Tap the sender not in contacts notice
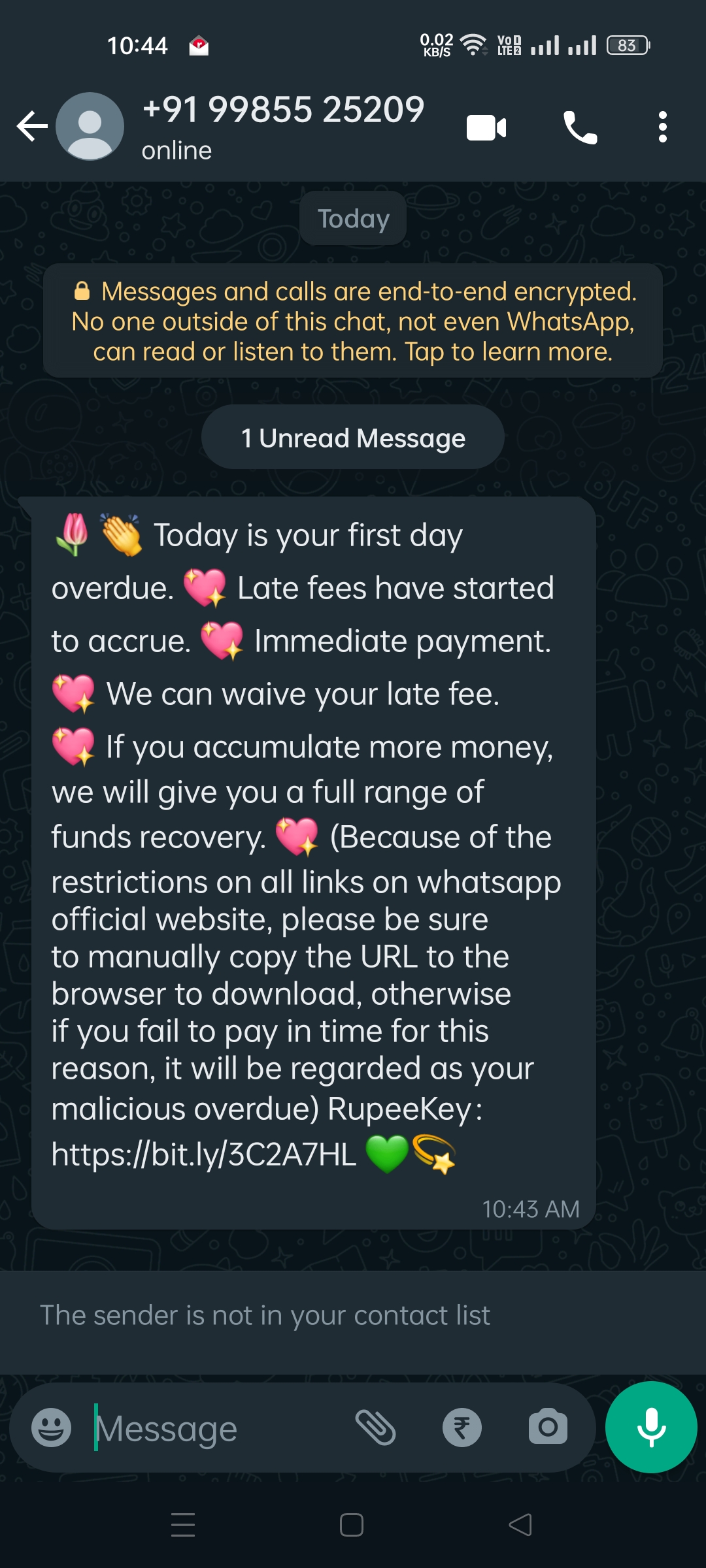This screenshot has width=706, height=1568. [265, 1315]
